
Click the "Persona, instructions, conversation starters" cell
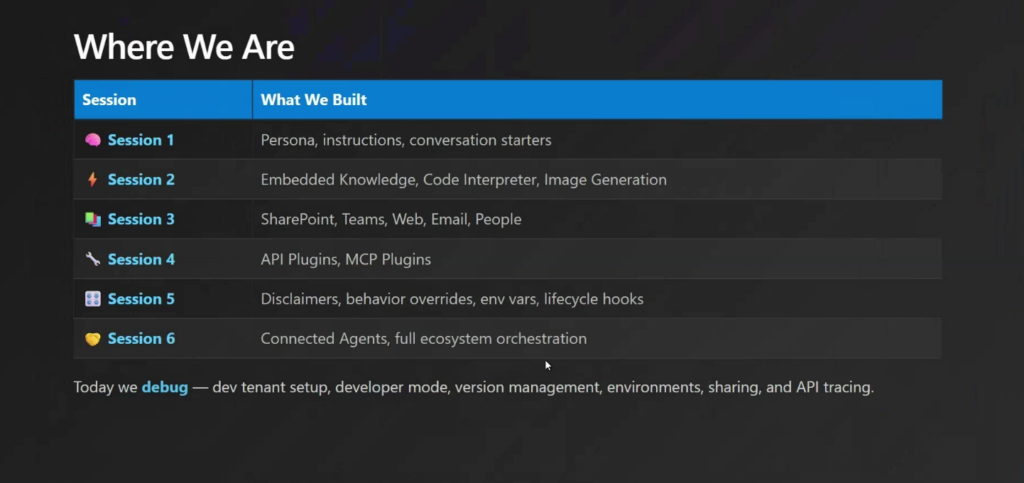tap(406, 140)
